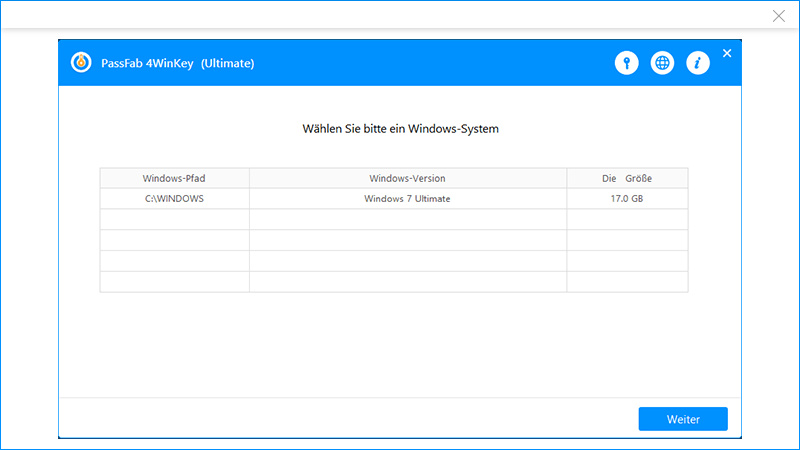Click the Die Größe column header
This screenshot has height=450, width=800.
tap(627, 178)
